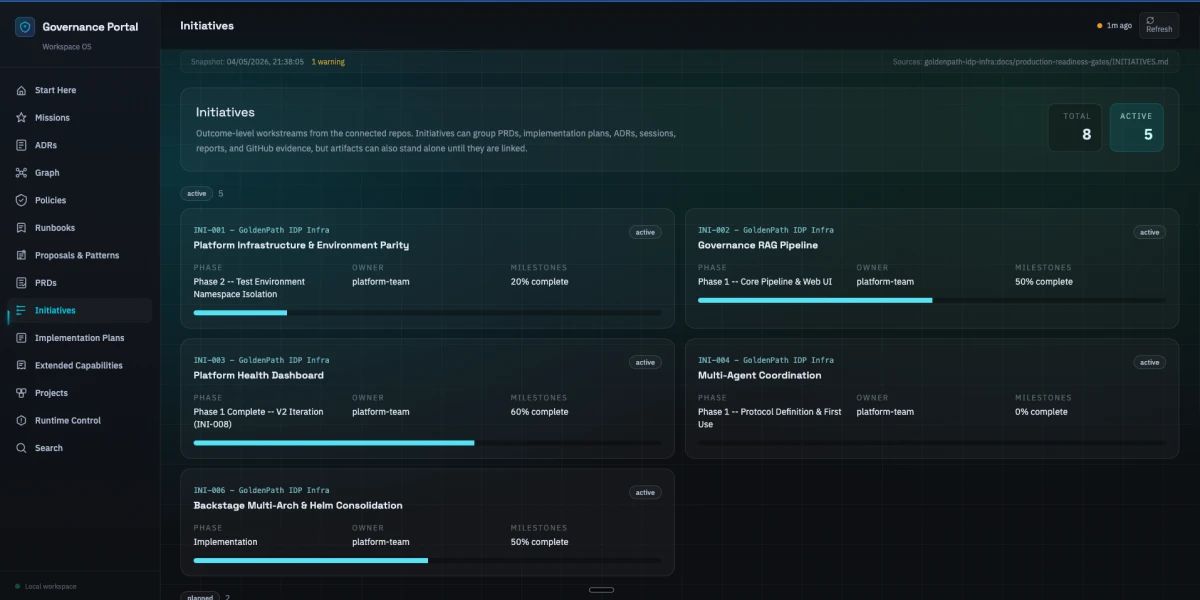This screenshot has width=1200, height=600.
Task: Click '1m ago' timestamp text
Action: point(1119,25)
